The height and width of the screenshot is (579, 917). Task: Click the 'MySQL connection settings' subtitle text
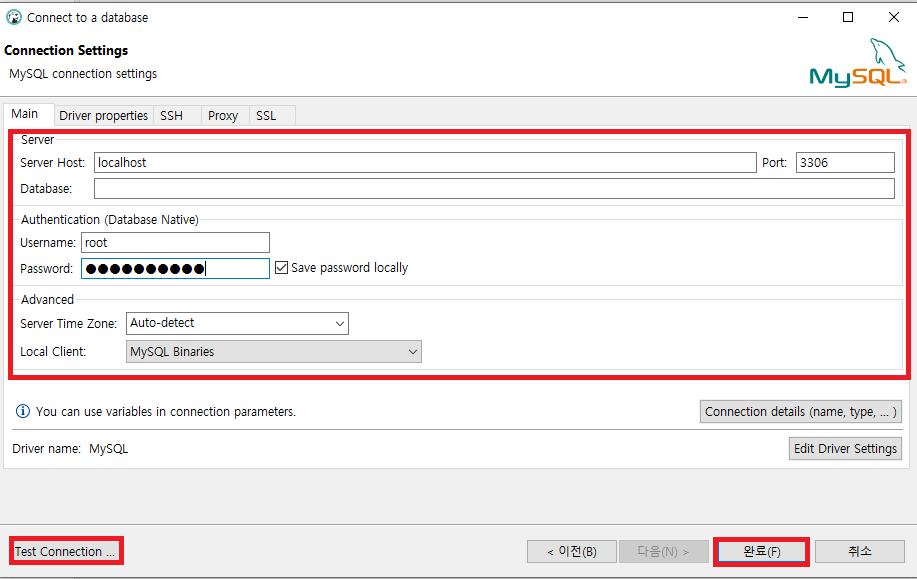pyautogui.click(x=83, y=74)
